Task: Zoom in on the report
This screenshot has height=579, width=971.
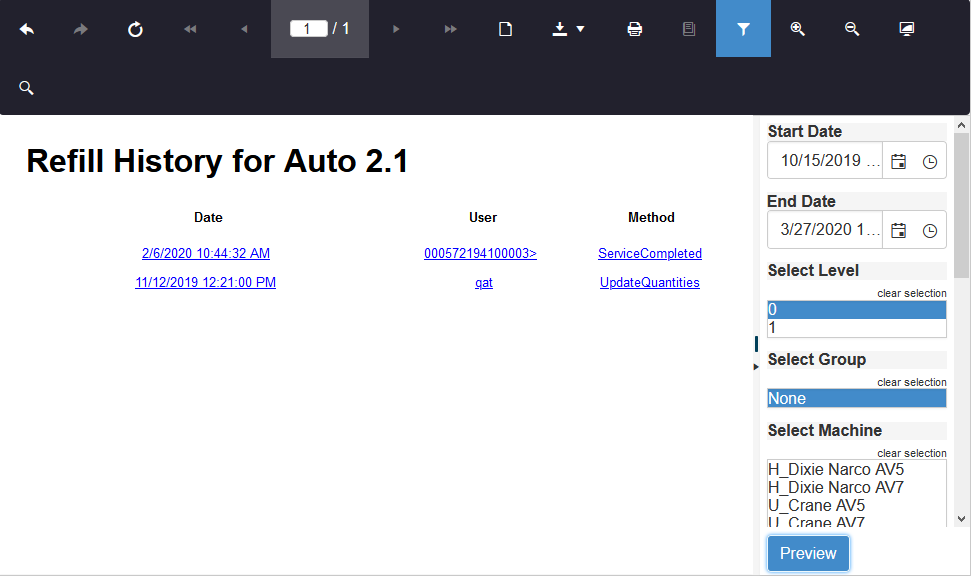Action: (798, 29)
